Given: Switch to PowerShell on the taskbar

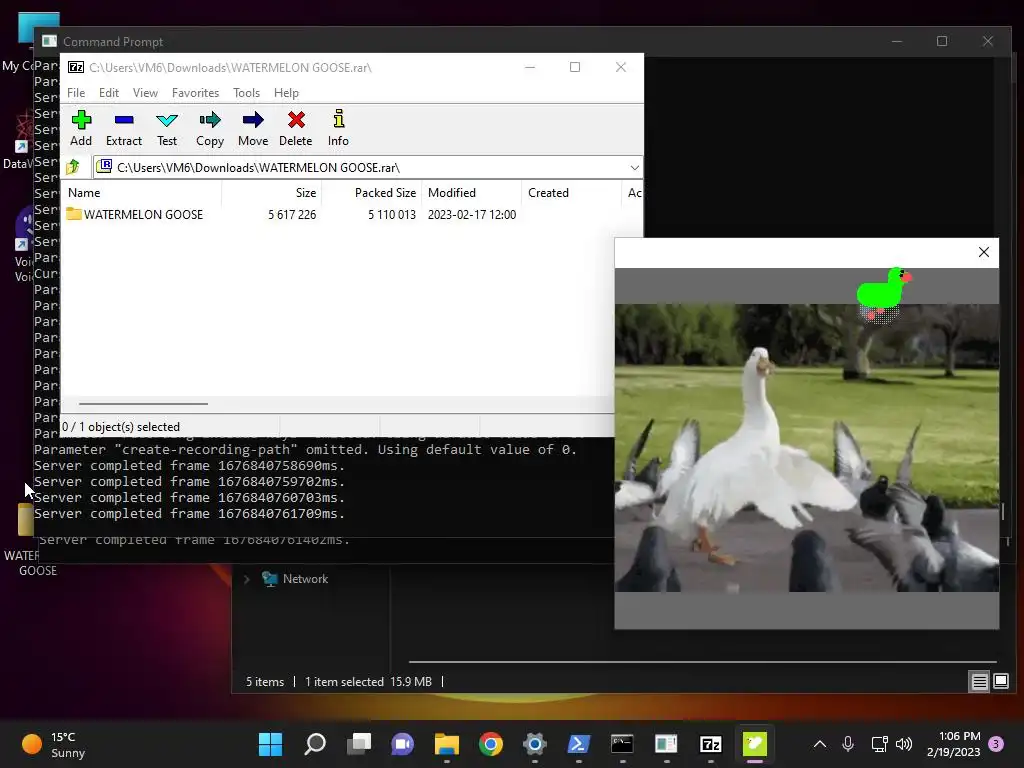Looking at the screenshot, I should coord(579,744).
